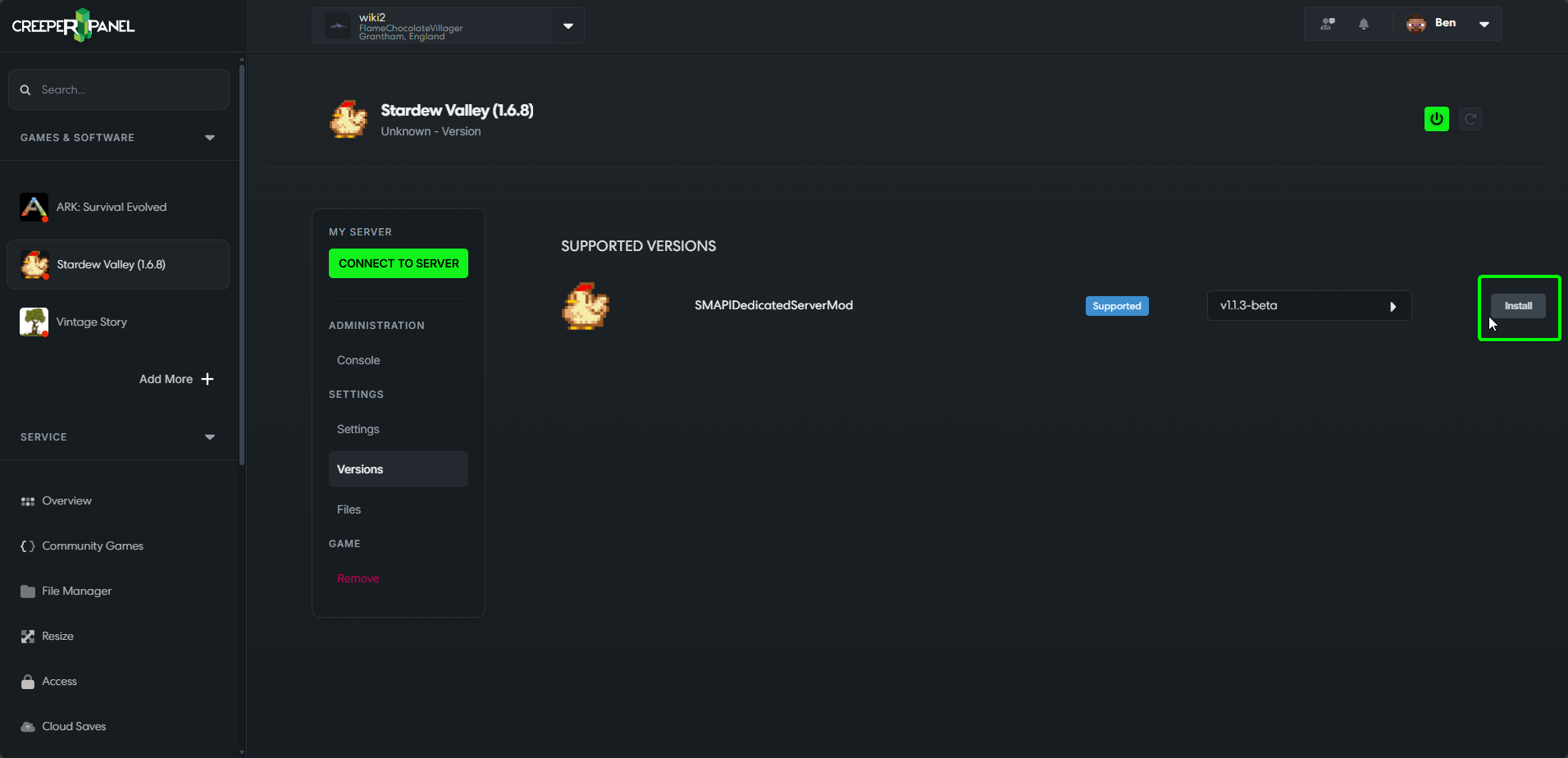This screenshot has width=1568, height=758.
Task: Click the Stardew Valley chicken icon in sidebar
Action: coord(34,264)
